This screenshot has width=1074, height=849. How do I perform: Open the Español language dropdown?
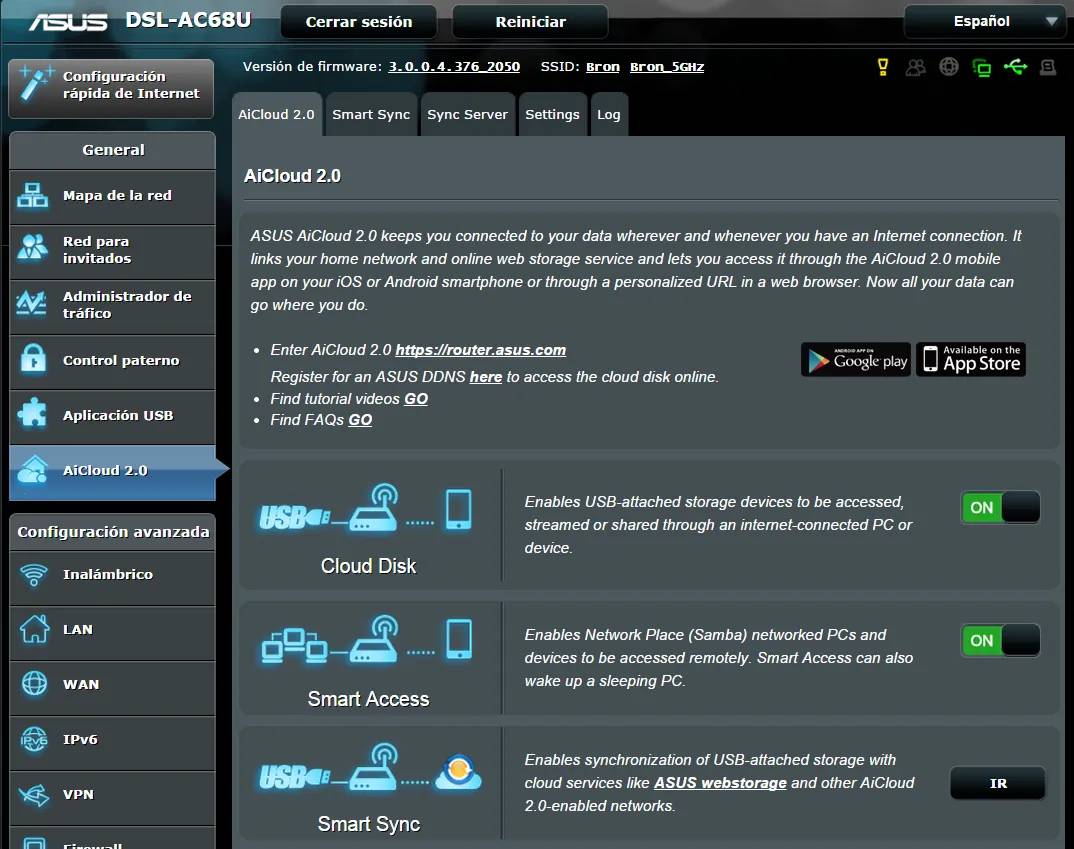coord(983,20)
